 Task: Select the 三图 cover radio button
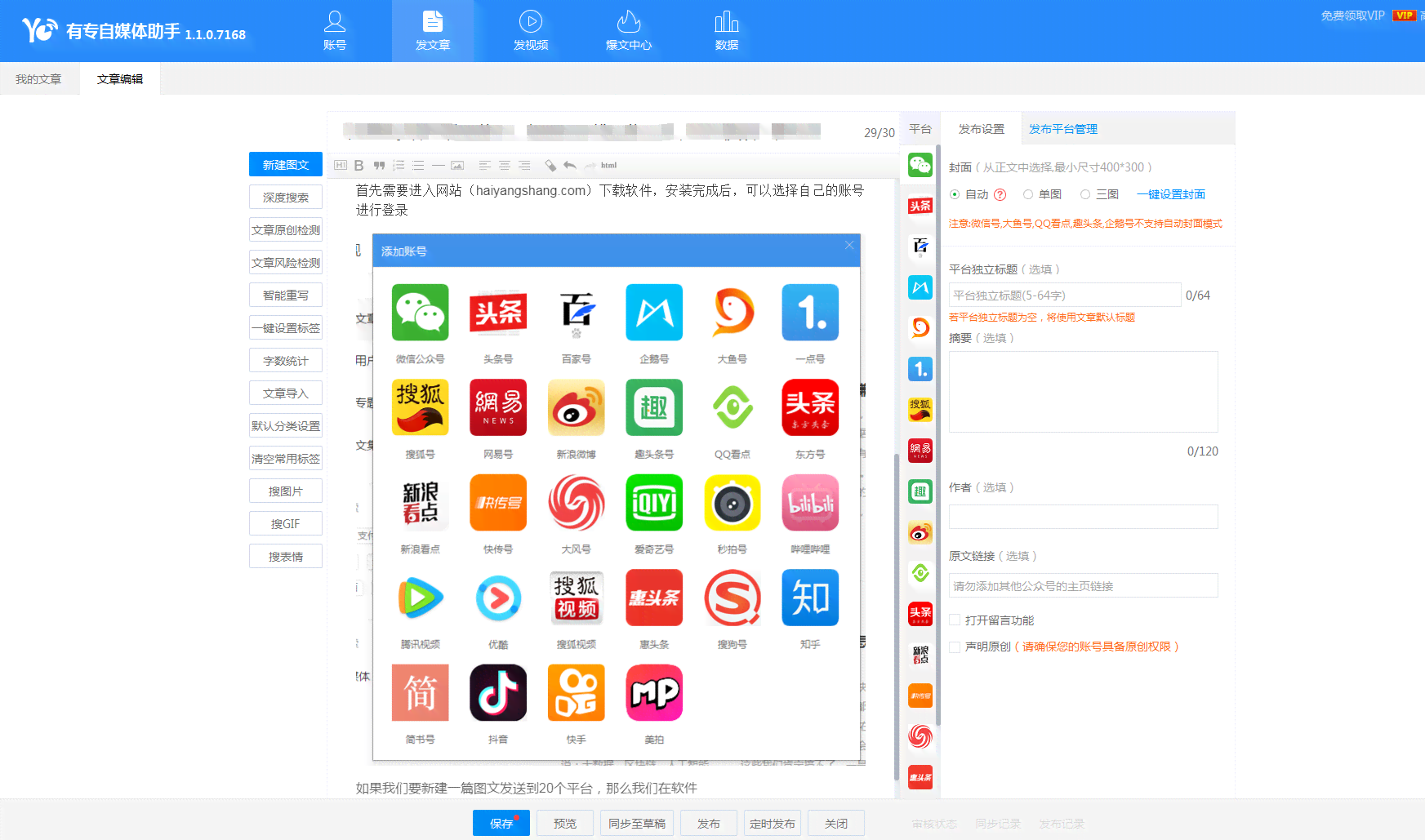pos(1085,194)
